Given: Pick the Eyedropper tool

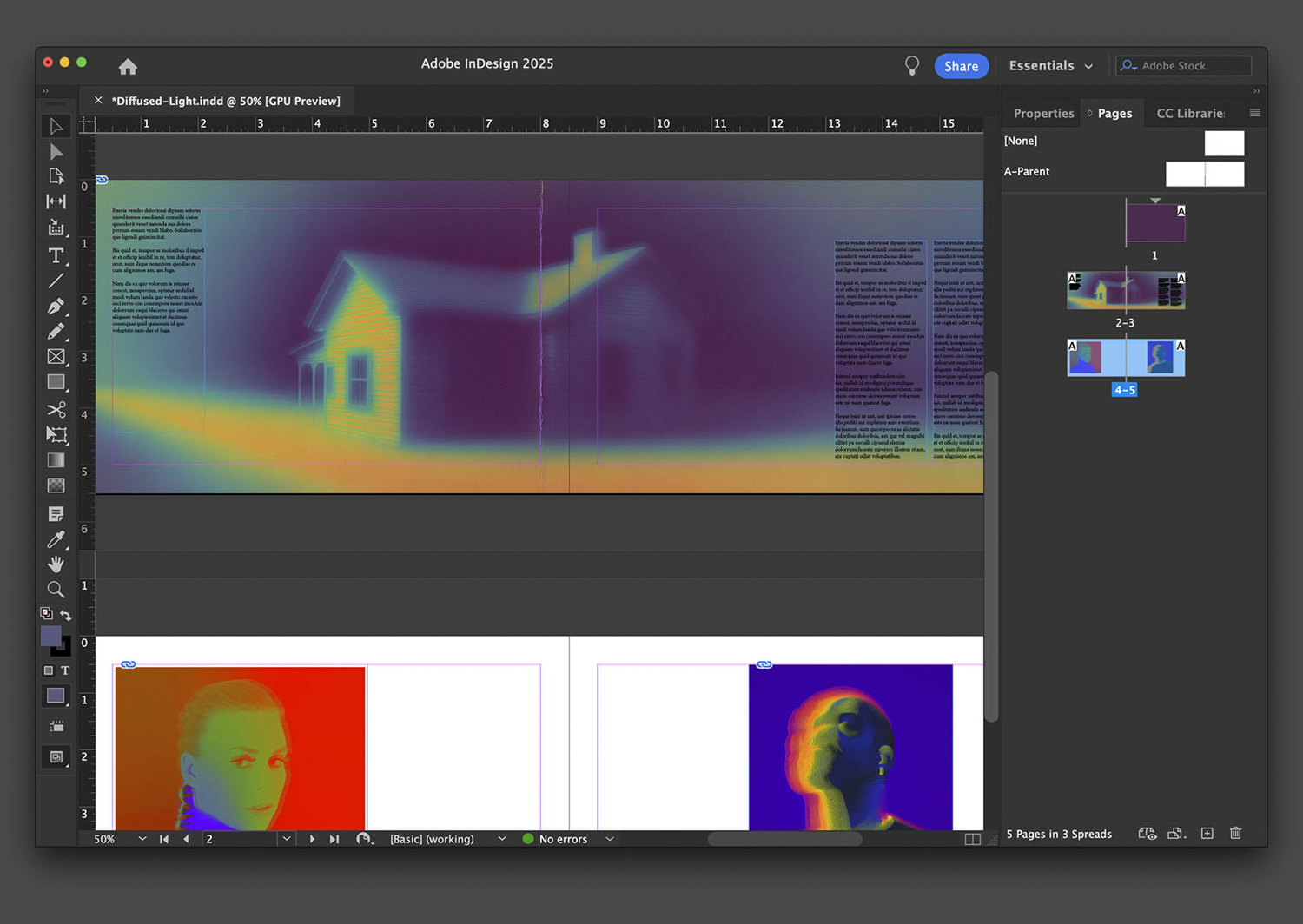Looking at the screenshot, I should pos(56,539).
